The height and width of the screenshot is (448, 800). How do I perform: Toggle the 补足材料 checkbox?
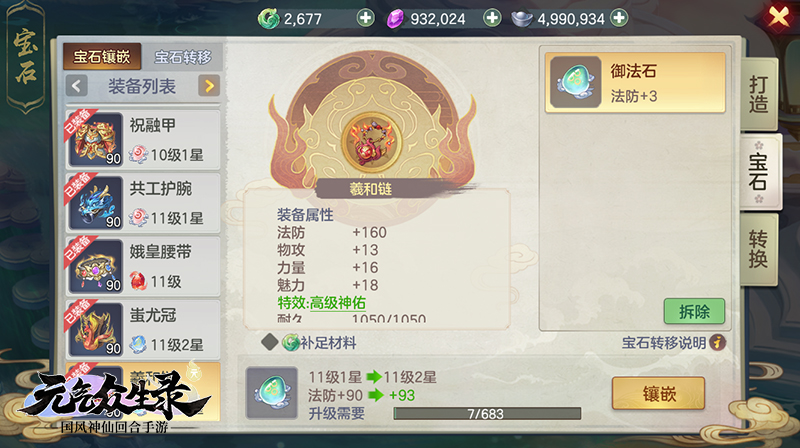(269, 342)
